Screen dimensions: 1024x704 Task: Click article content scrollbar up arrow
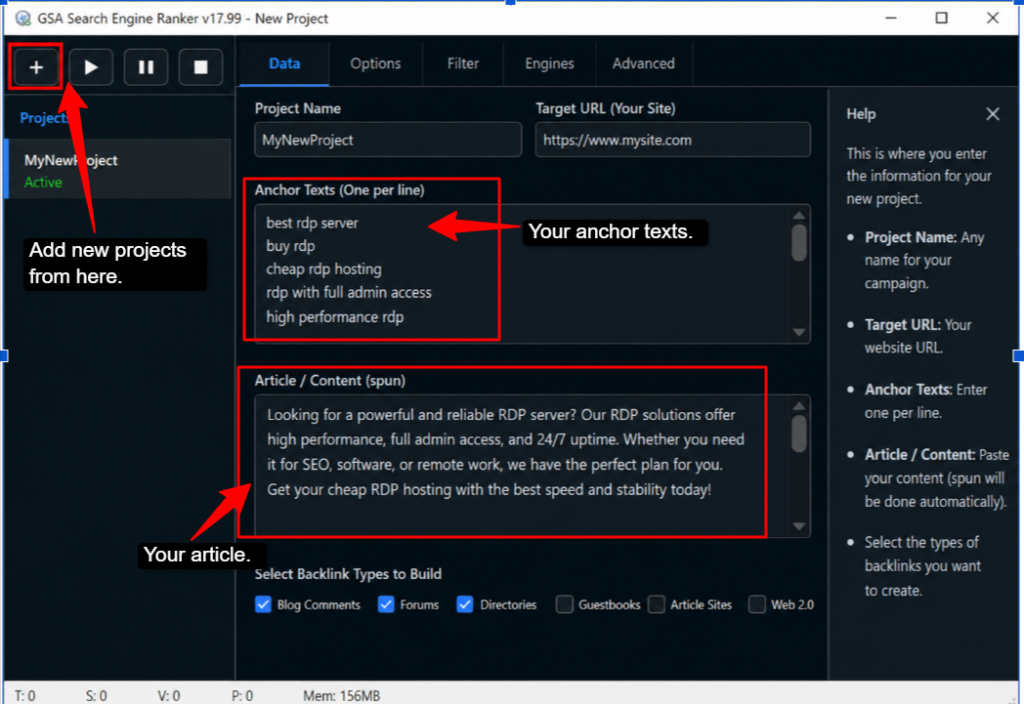[x=799, y=406]
